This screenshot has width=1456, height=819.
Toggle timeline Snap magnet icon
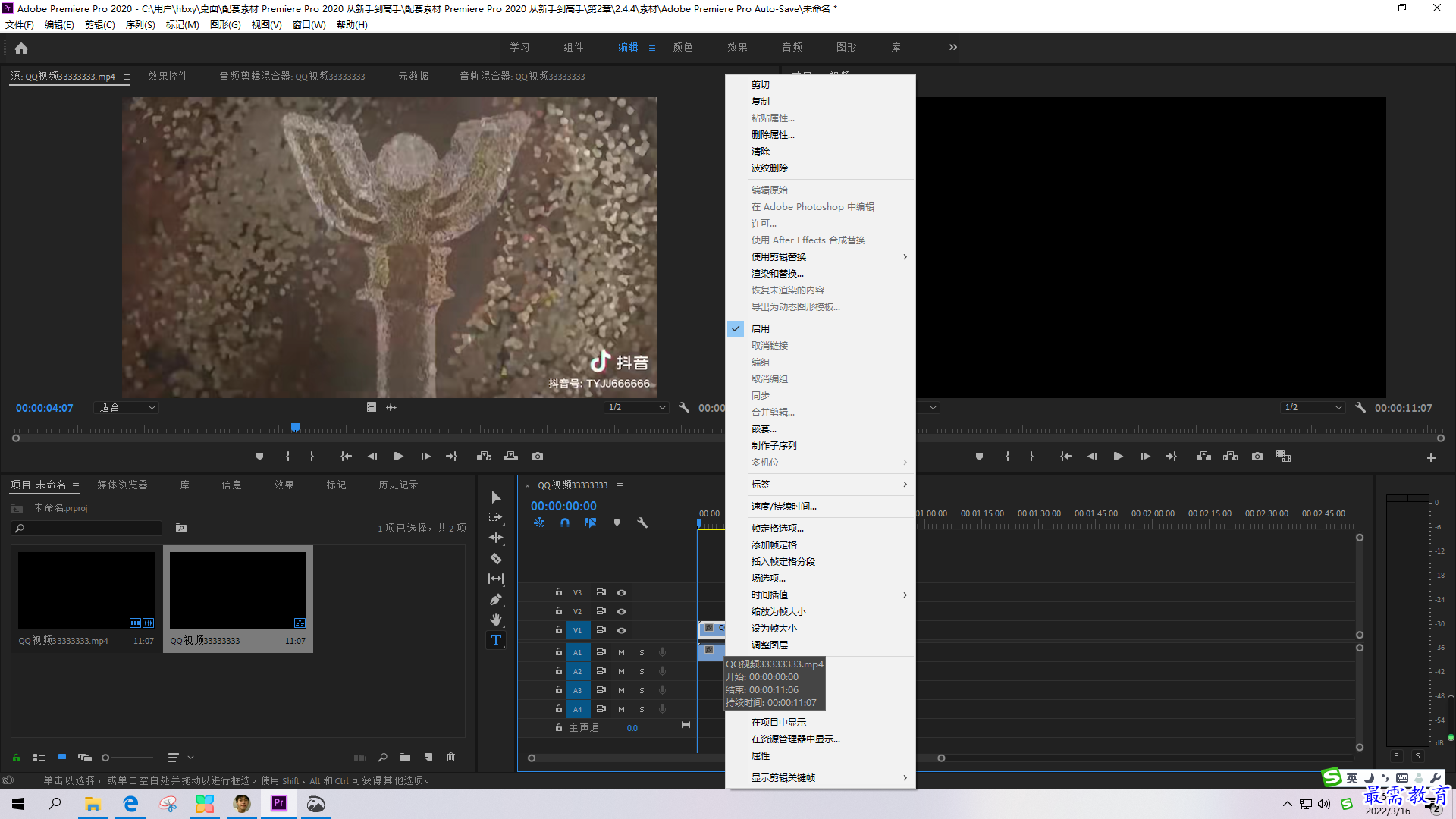click(565, 522)
